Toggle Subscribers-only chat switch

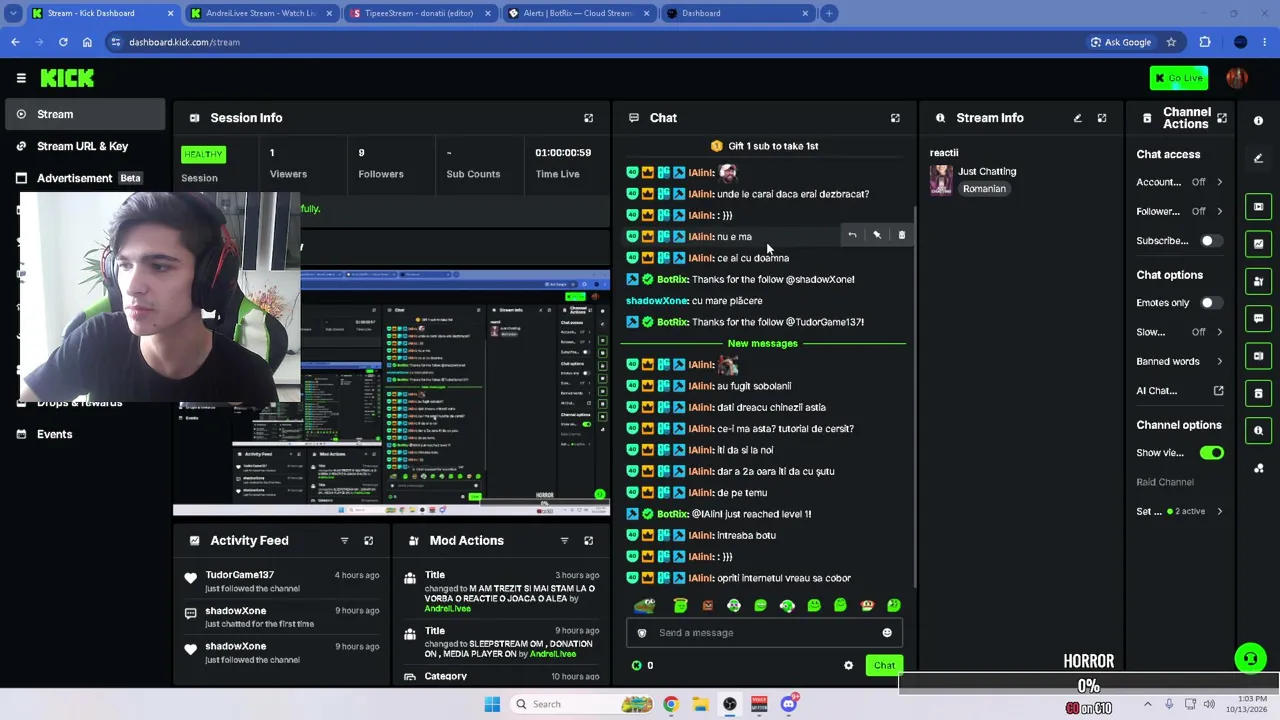pyautogui.click(x=1211, y=241)
